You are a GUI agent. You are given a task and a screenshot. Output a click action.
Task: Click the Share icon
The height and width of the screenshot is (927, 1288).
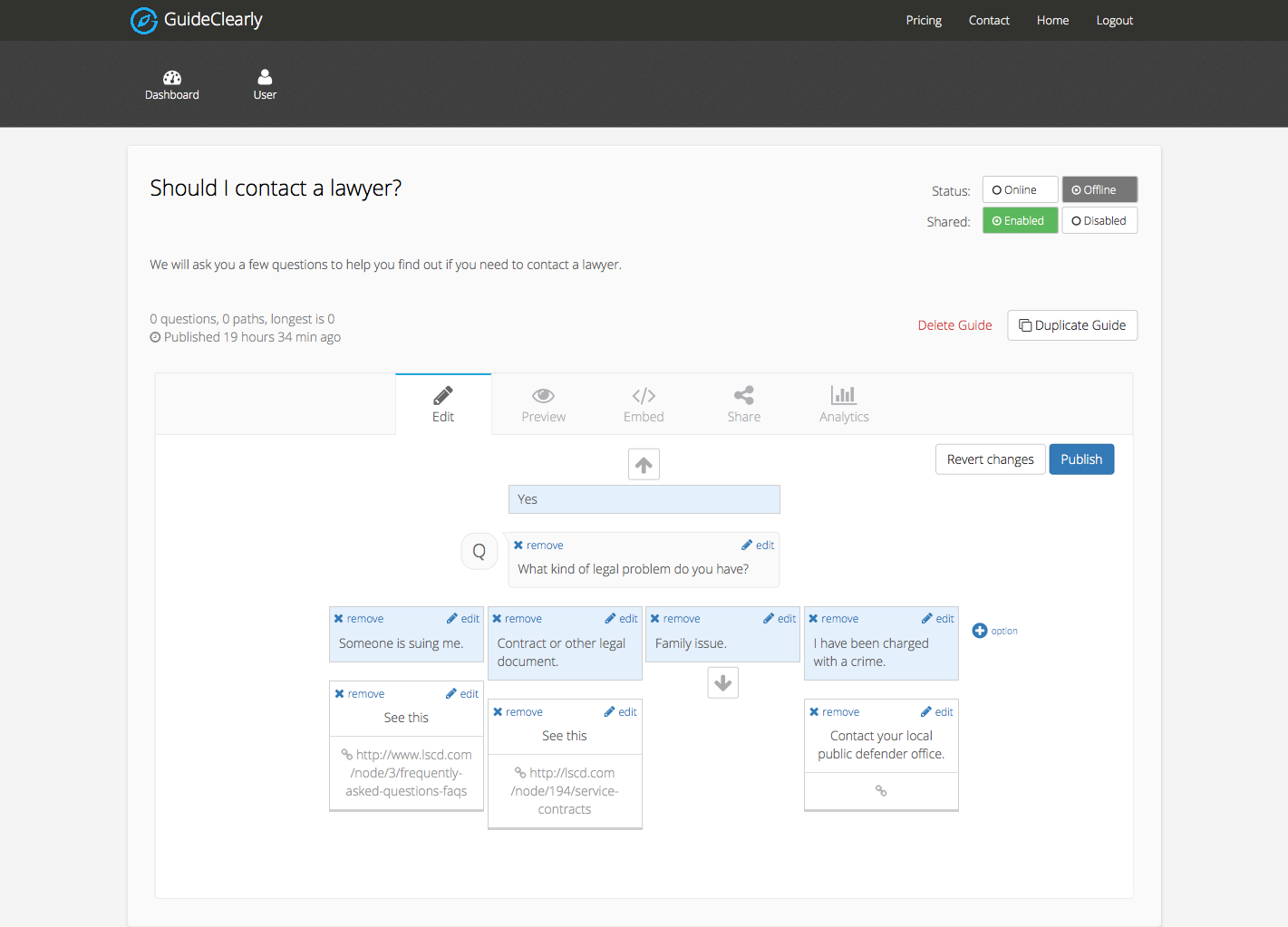(743, 395)
